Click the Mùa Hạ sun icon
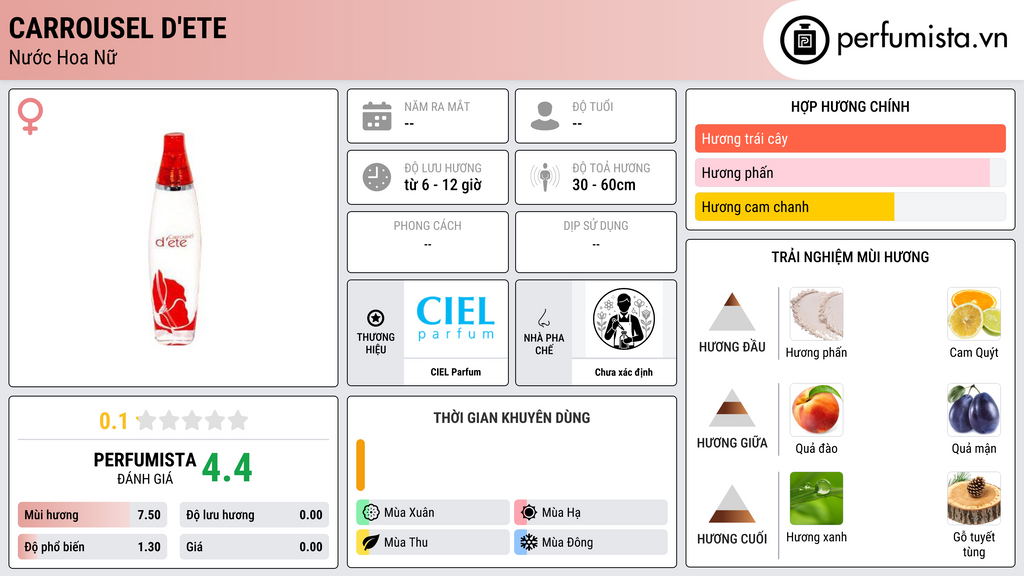 coord(529,513)
